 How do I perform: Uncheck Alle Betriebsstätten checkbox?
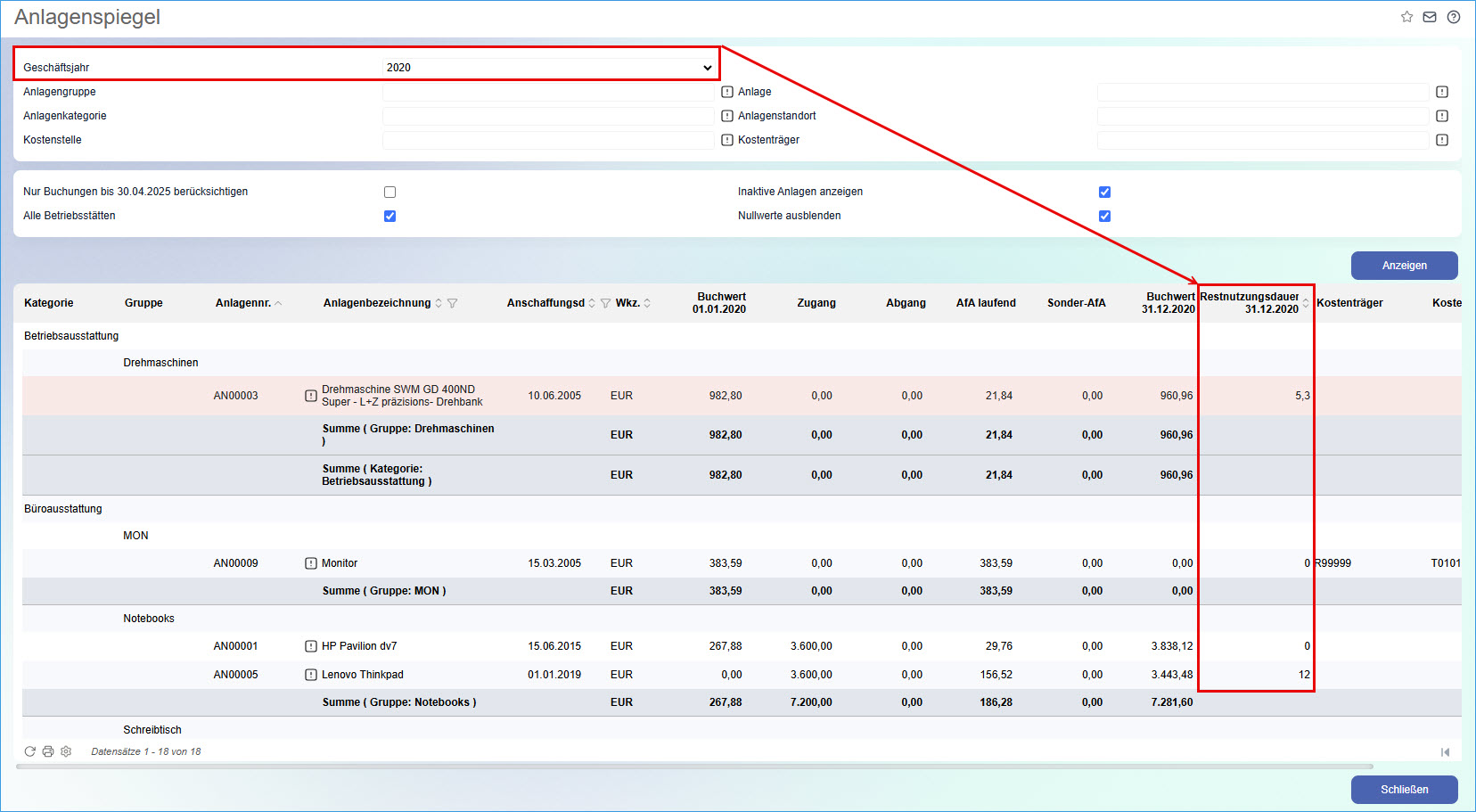click(389, 216)
